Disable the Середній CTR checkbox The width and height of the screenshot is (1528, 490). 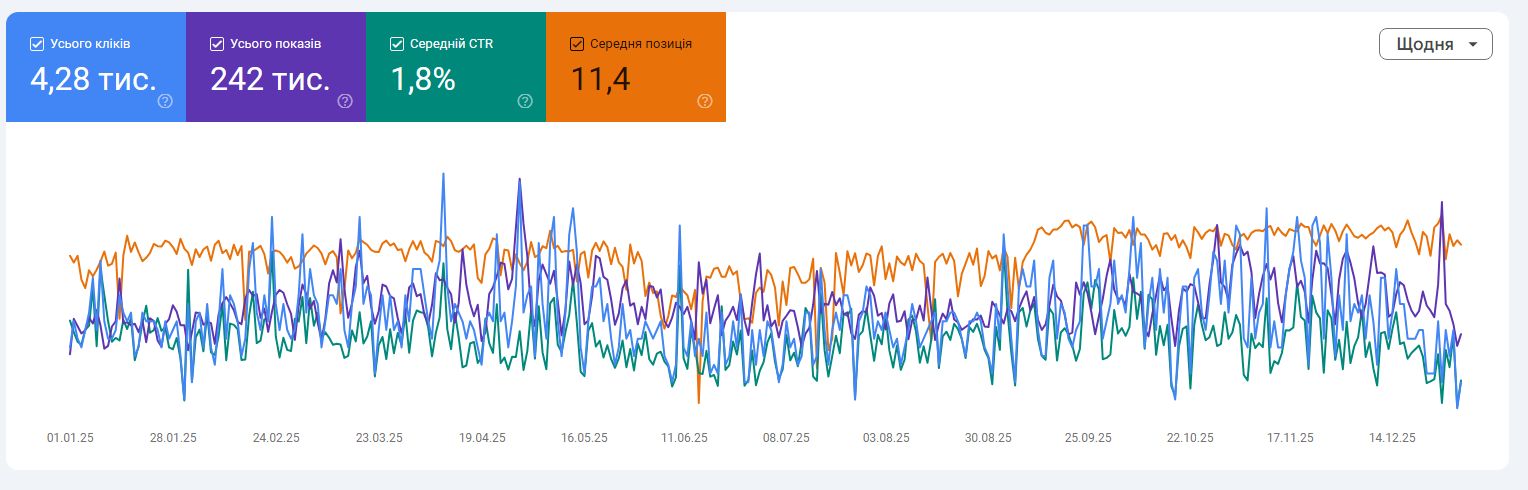tap(397, 44)
